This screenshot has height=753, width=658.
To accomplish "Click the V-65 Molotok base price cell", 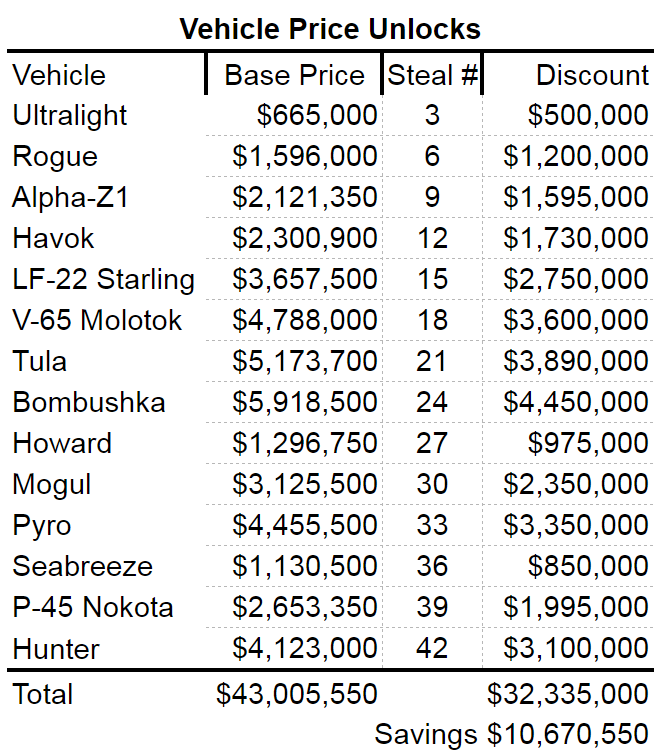I will (x=305, y=320).
